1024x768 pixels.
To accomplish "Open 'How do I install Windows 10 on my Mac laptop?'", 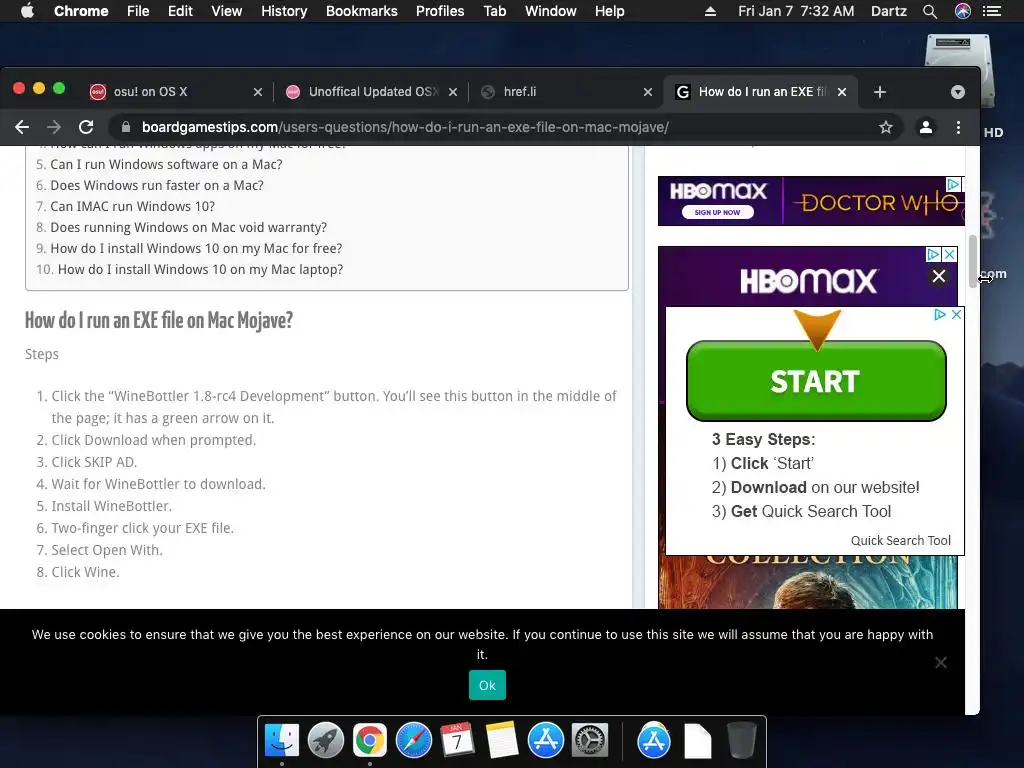I will (200, 269).
